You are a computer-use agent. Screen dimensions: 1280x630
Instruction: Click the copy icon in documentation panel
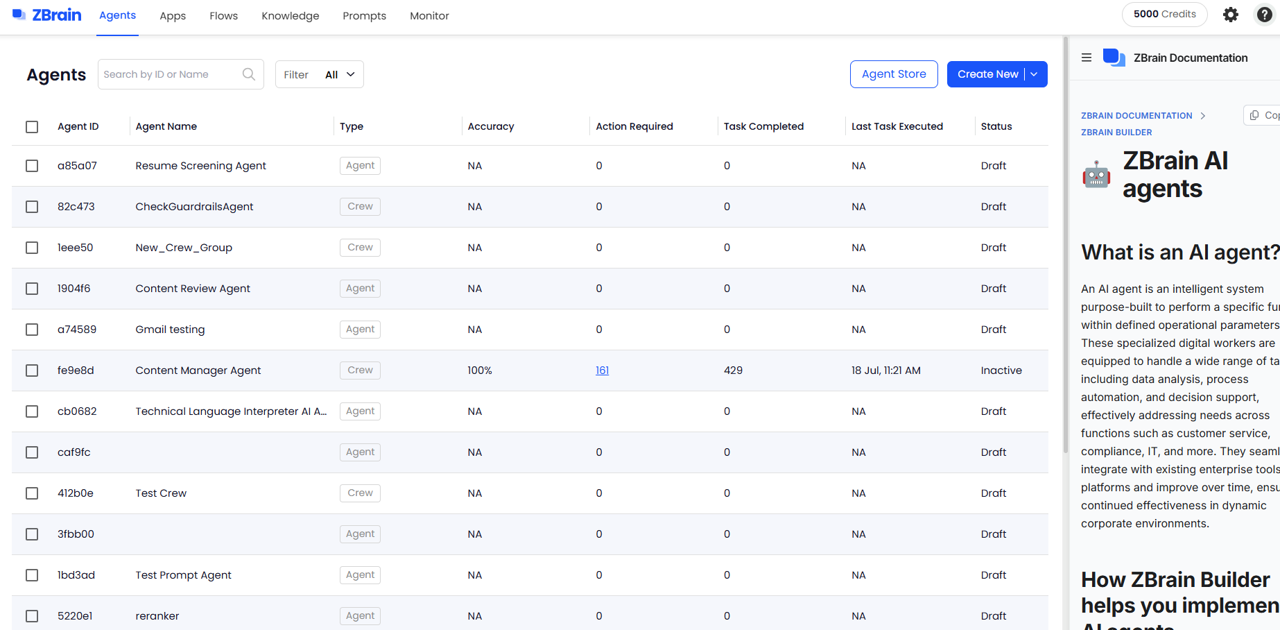coord(1255,115)
